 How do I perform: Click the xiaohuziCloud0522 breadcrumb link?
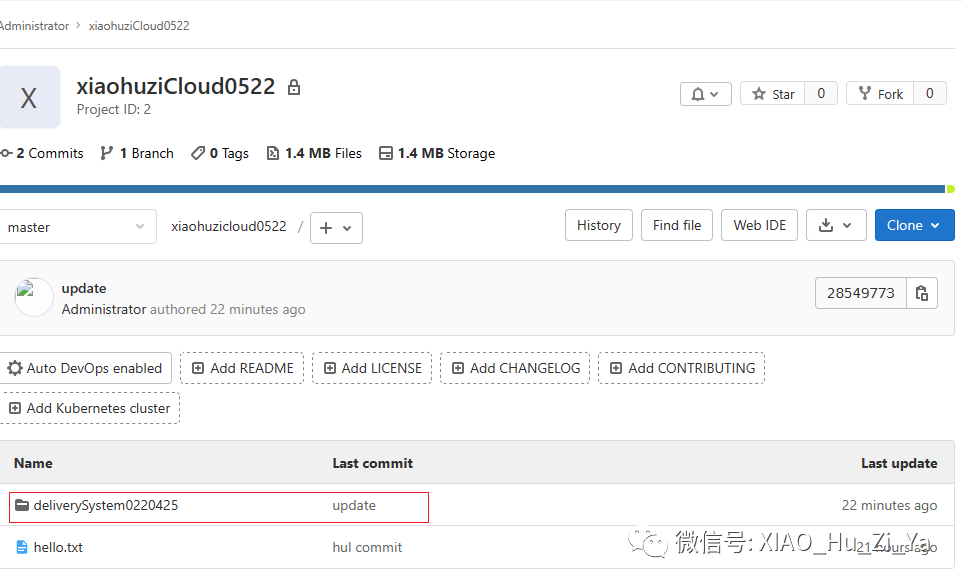139,26
